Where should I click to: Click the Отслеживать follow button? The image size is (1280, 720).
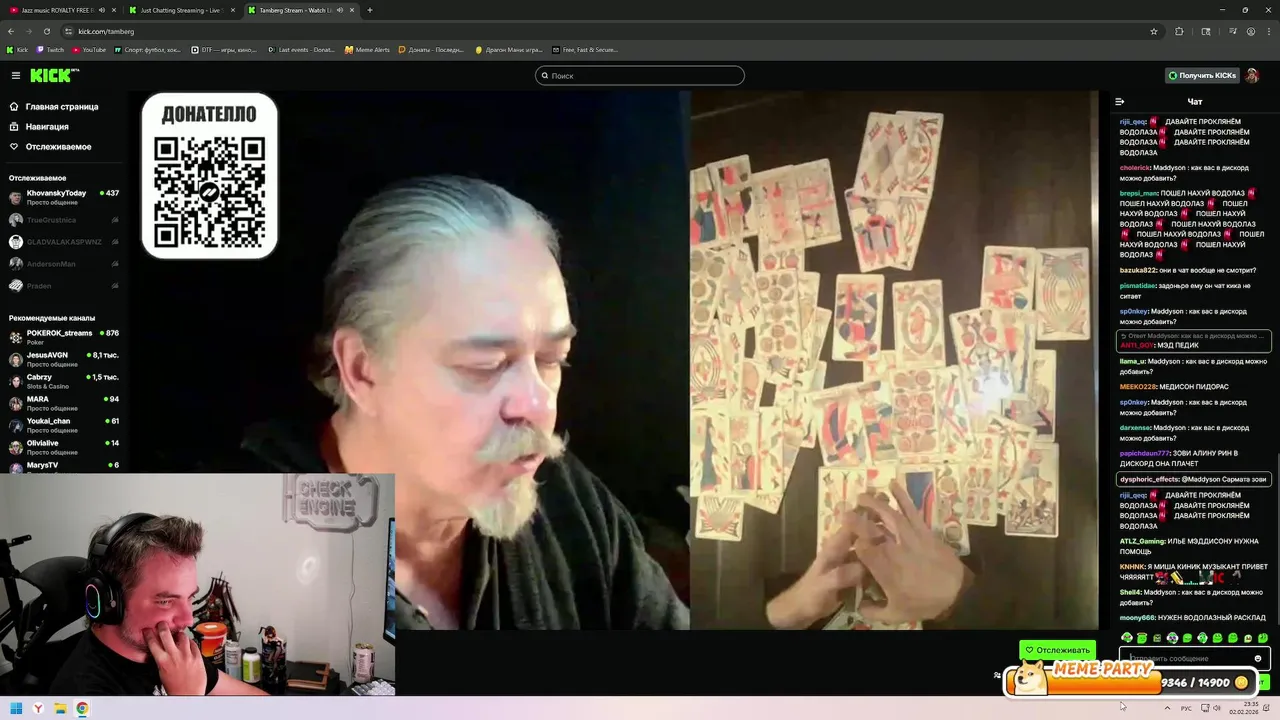click(x=1057, y=650)
